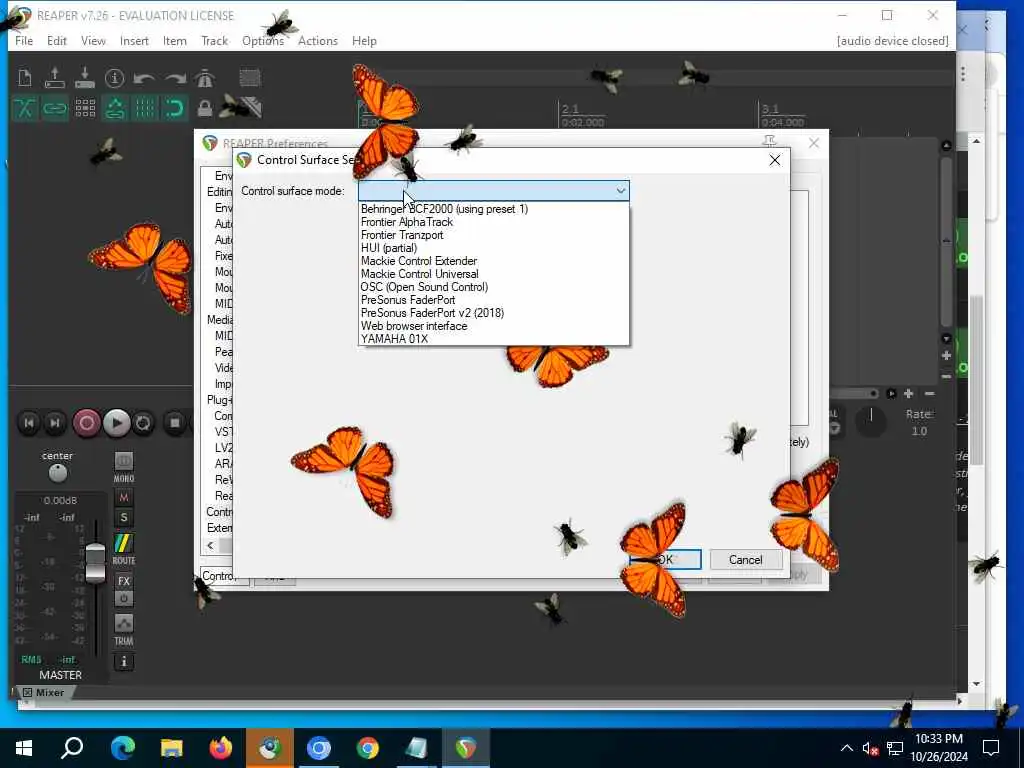Select Mackie Control Extender option
Image resolution: width=1024 pixels, height=768 pixels.
494,261
